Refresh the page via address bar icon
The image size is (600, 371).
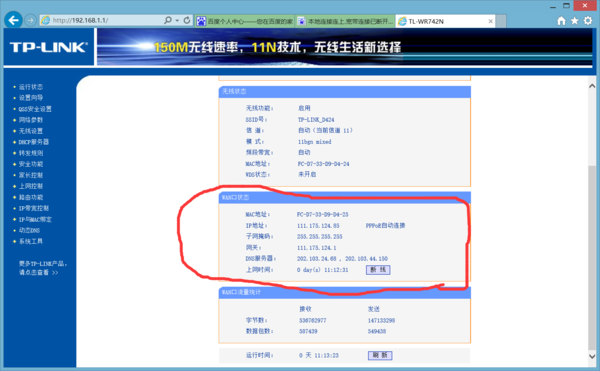[187, 20]
